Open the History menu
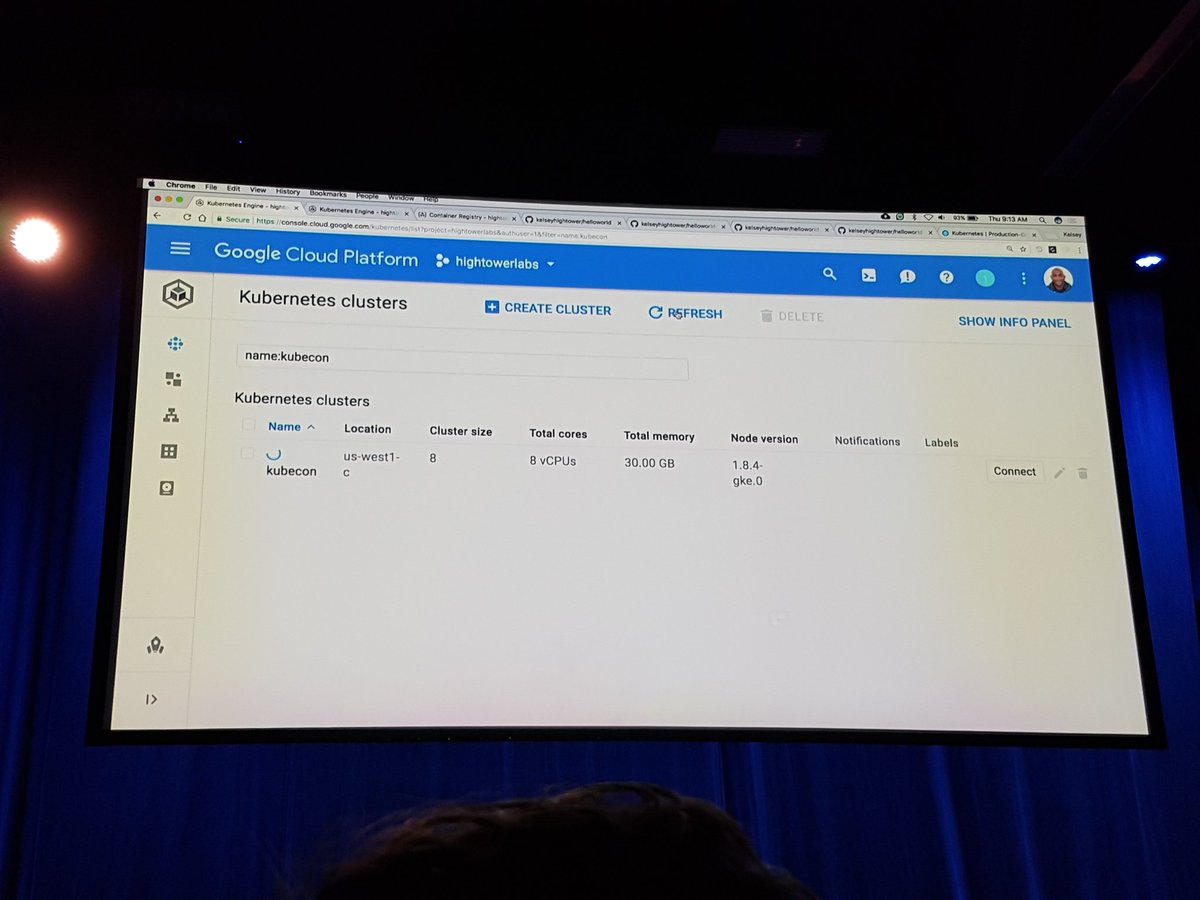This screenshot has height=900, width=1200. pyautogui.click(x=288, y=191)
